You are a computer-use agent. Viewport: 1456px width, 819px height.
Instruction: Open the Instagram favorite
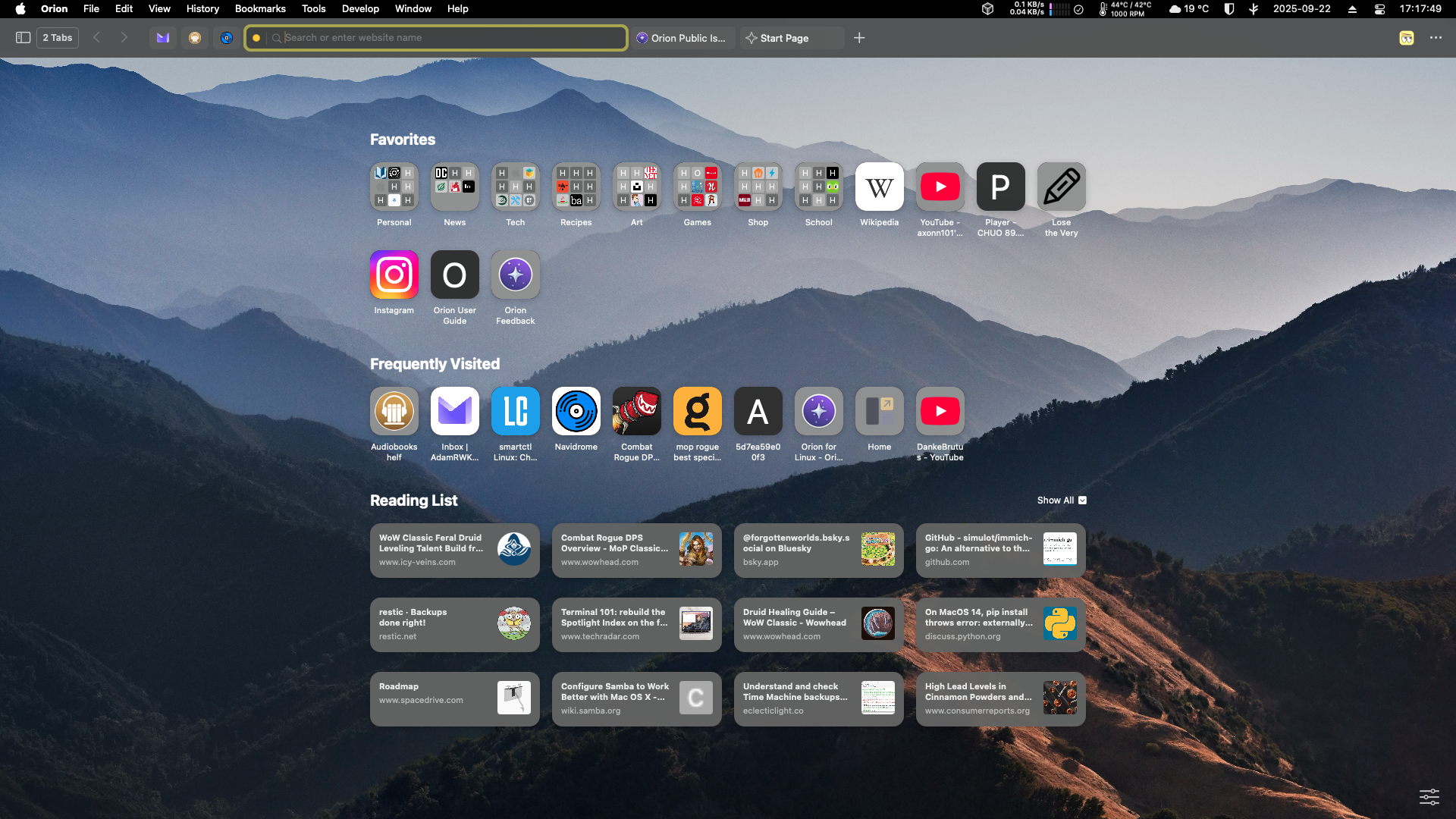point(394,275)
